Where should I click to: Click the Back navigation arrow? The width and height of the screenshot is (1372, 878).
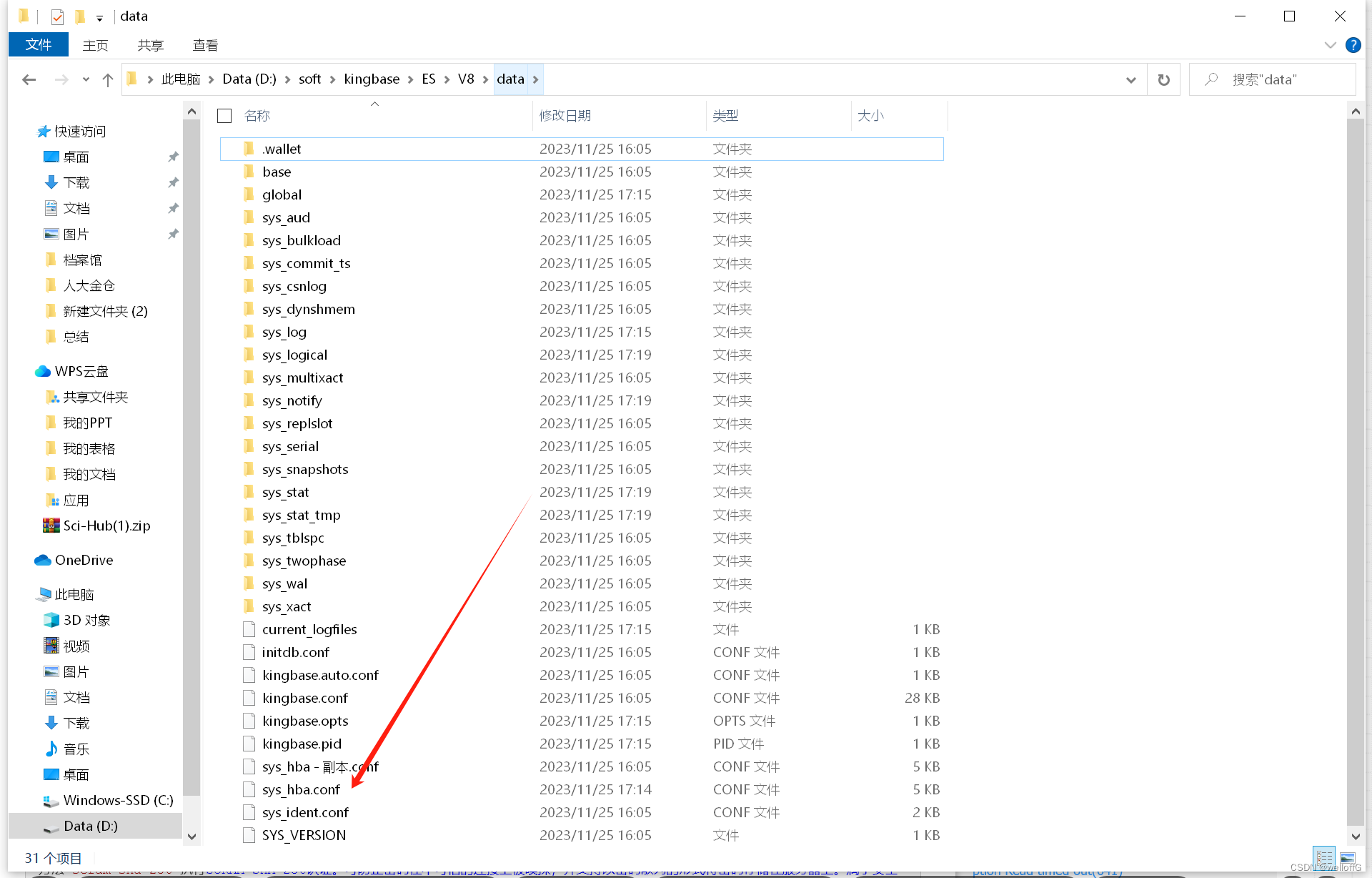click(29, 80)
